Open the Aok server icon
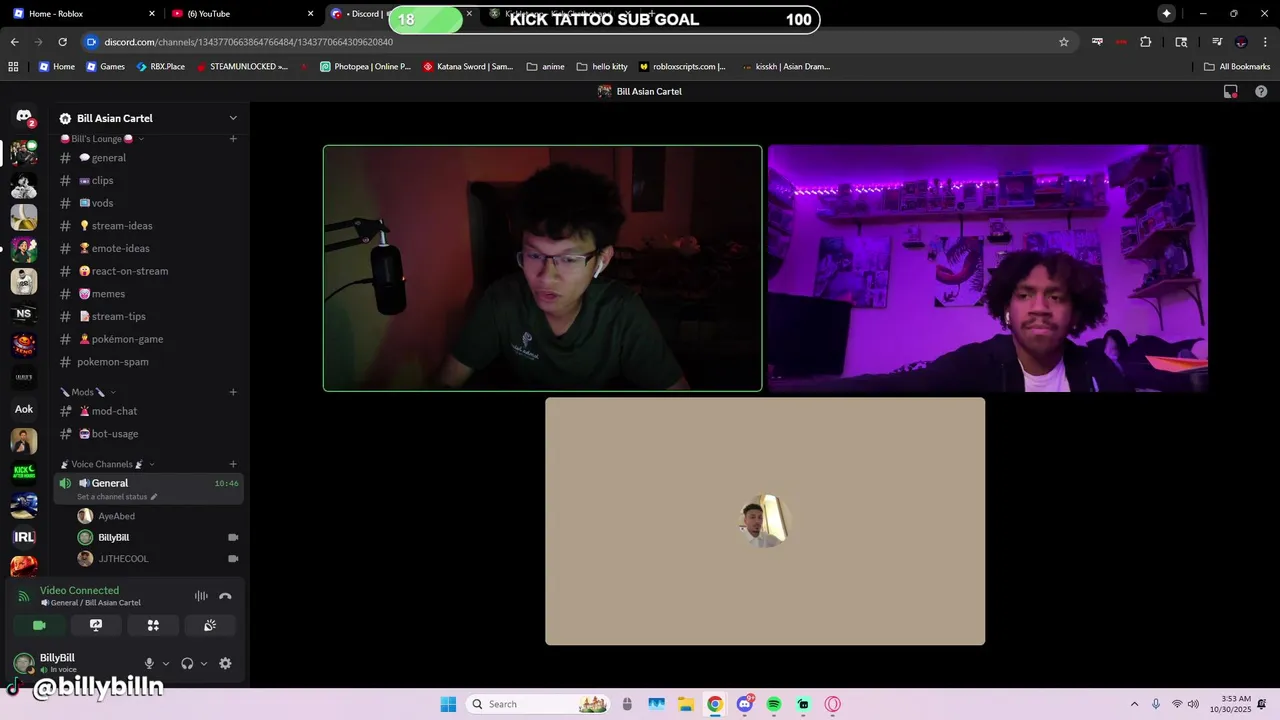 coord(24,409)
